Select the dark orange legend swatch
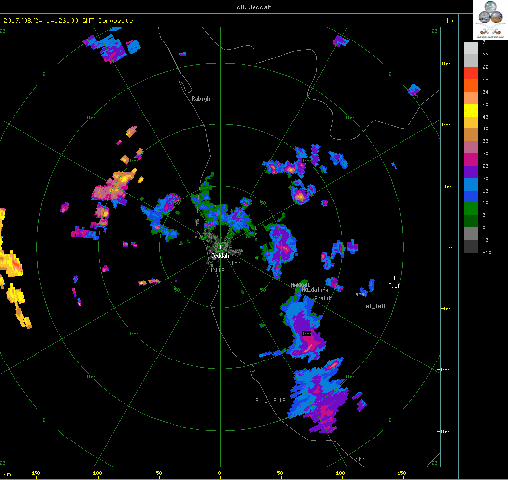The image size is (508, 480). pyautogui.click(x=471, y=85)
